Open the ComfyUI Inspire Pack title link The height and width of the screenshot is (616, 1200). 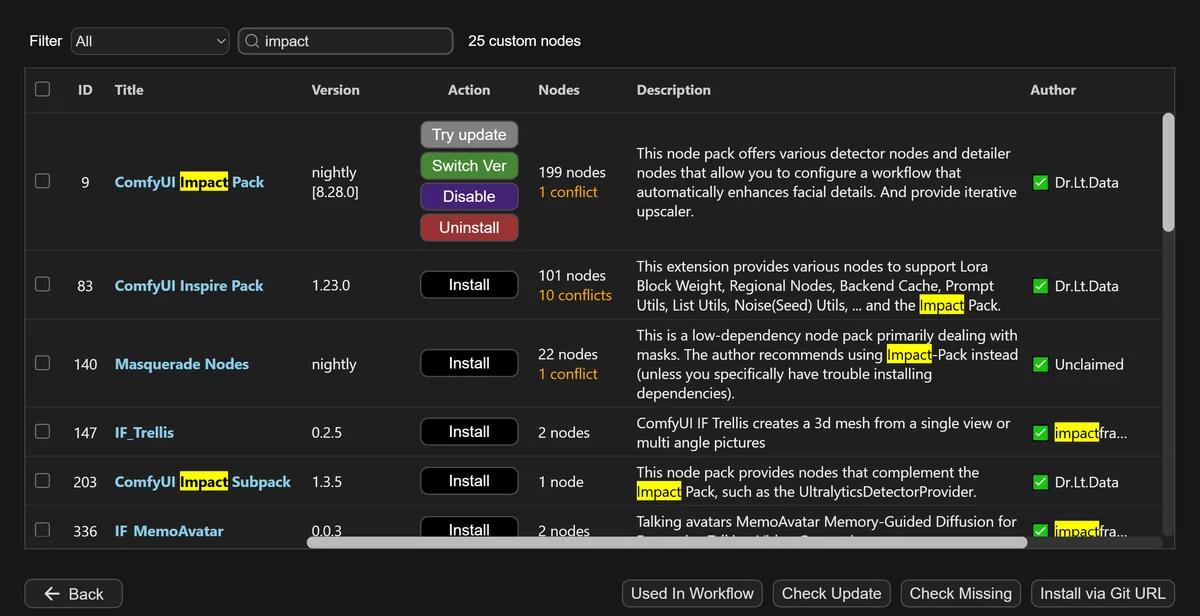click(189, 285)
